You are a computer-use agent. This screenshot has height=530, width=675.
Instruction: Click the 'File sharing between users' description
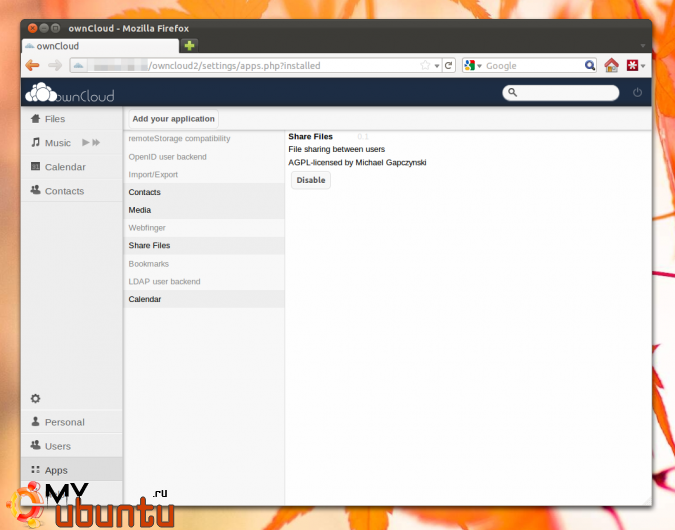tap(337, 149)
